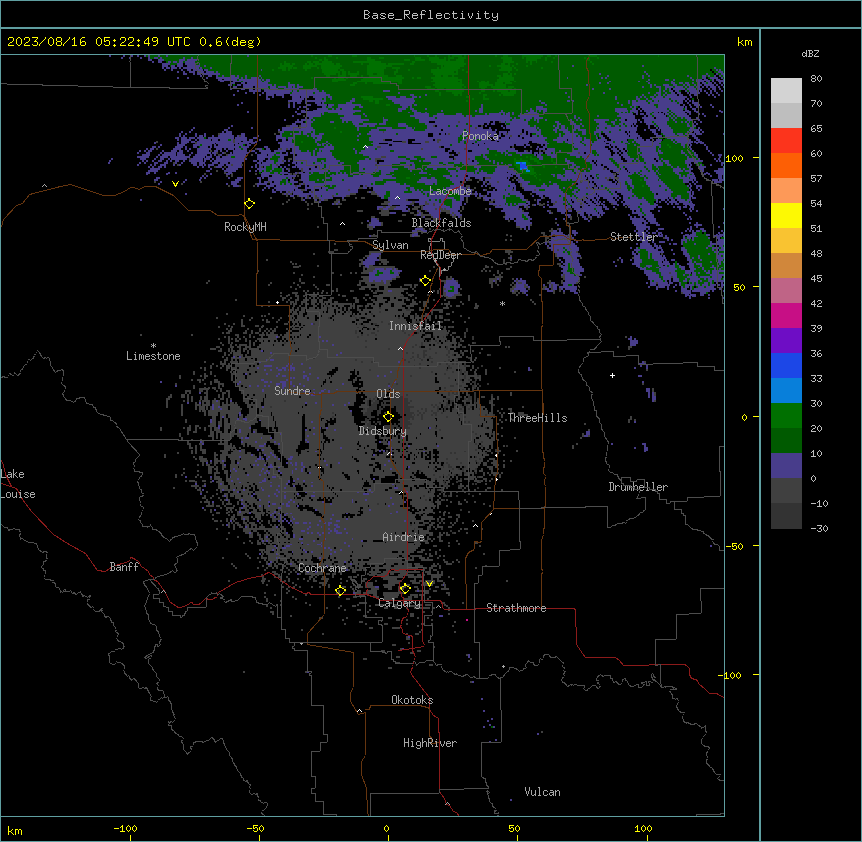The height and width of the screenshot is (842, 862).
Task: Click the Olds city label
Action: 388,394
